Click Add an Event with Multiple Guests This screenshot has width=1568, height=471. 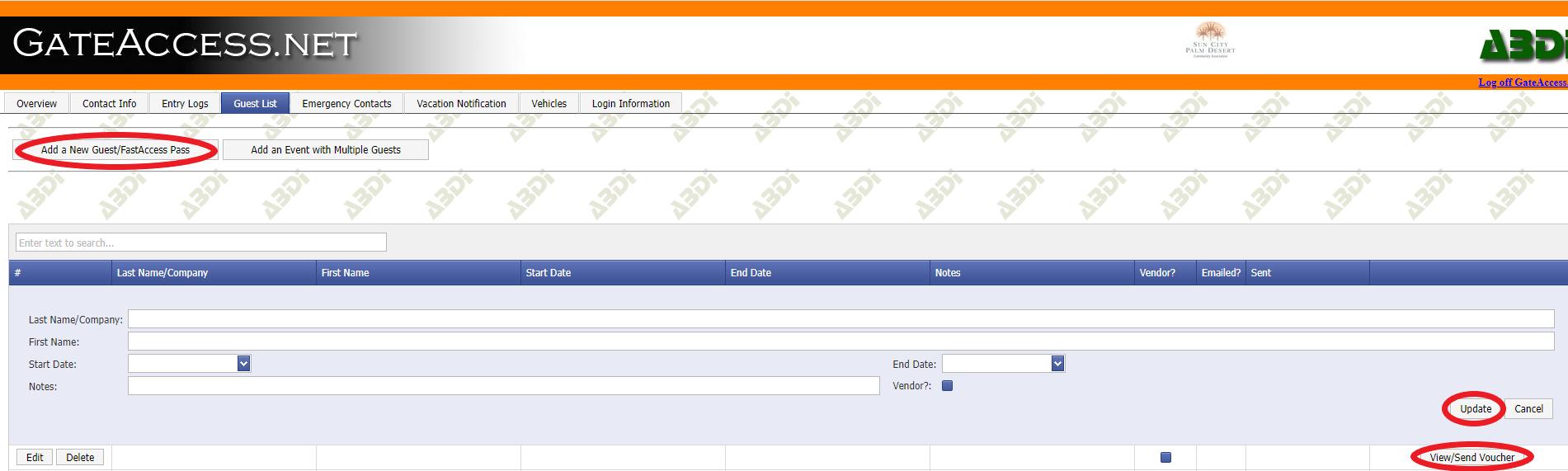(x=326, y=150)
